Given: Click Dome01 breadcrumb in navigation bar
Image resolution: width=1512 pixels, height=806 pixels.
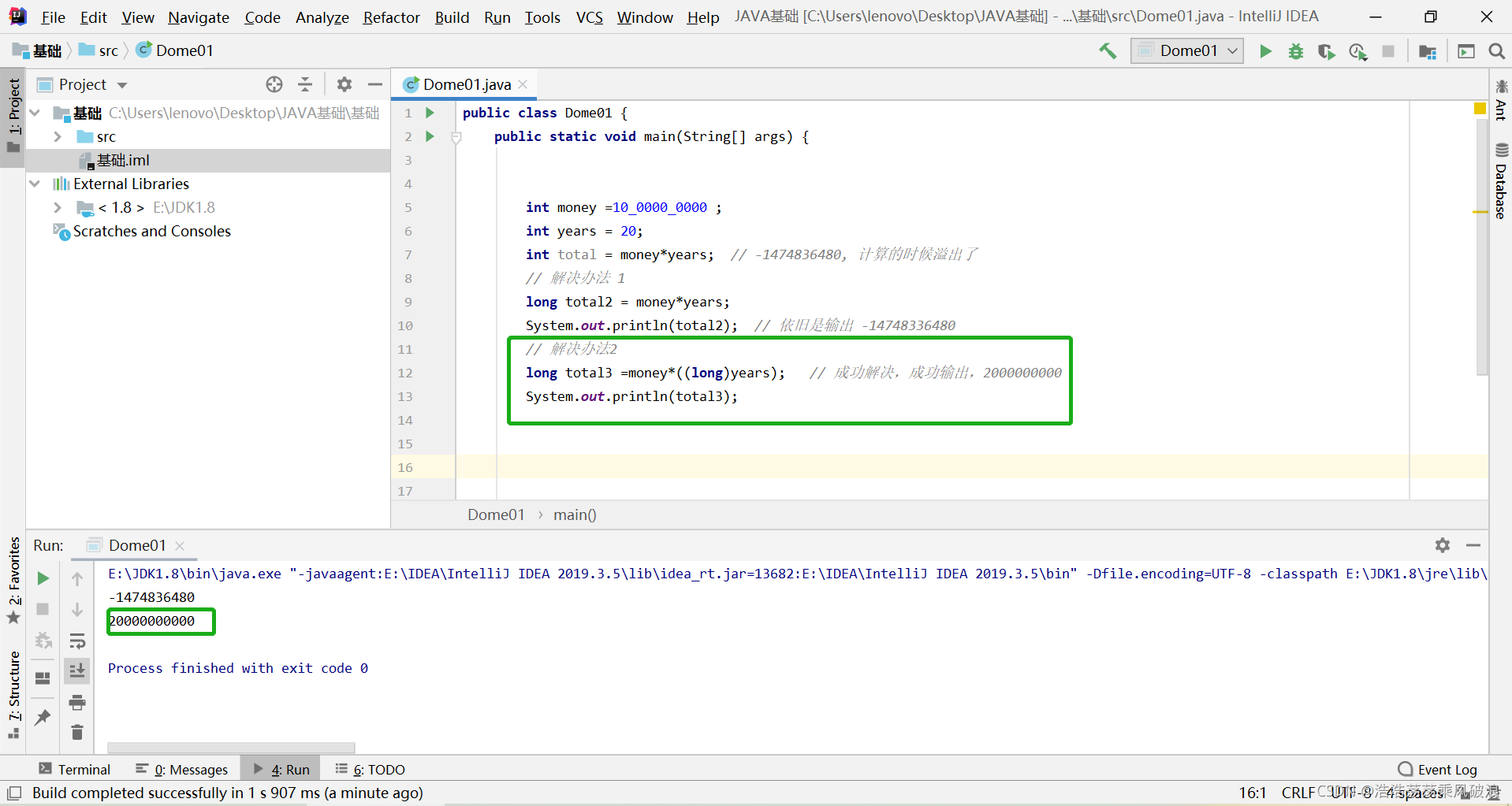Looking at the screenshot, I should [x=175, y=51].
